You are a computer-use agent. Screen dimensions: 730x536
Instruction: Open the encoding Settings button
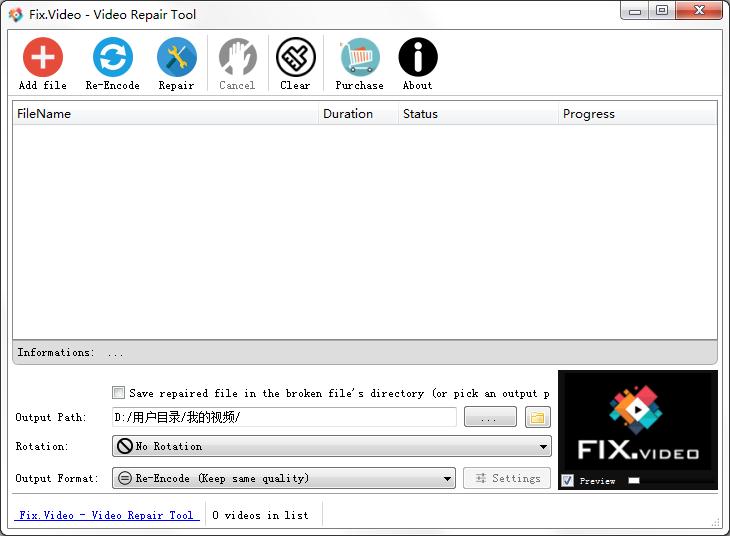[x=507, y=478]
